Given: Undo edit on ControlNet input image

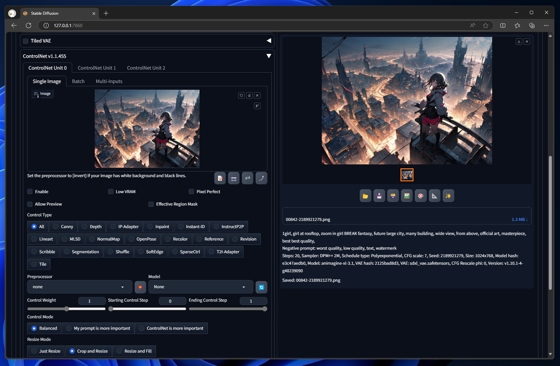Looking at the screenshot, I should (x=241, y=95).
